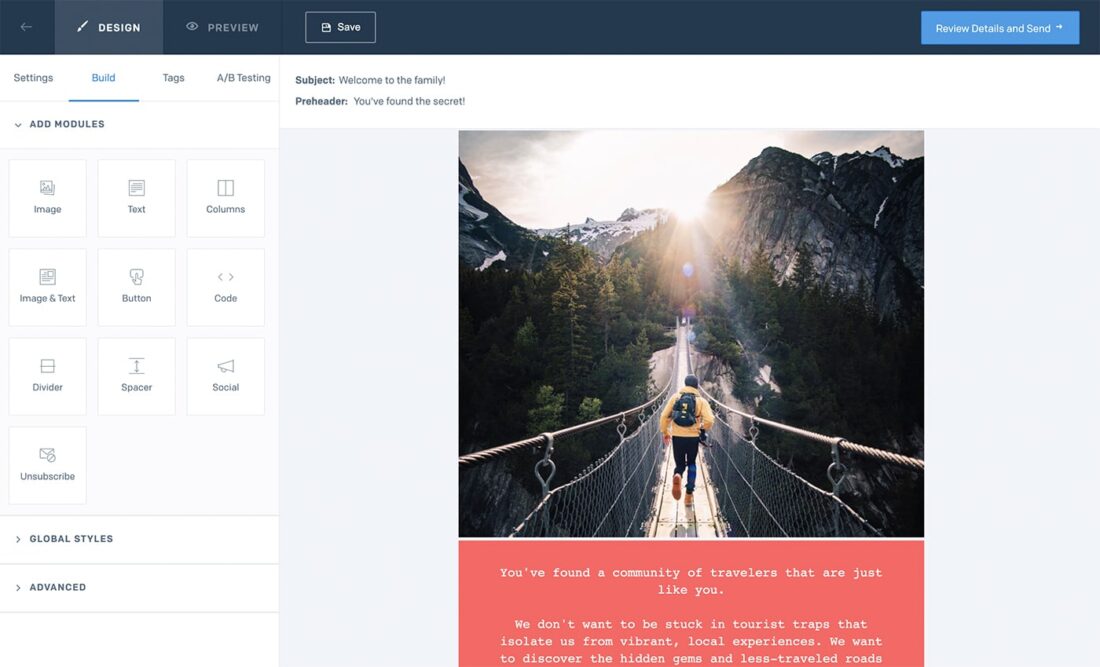1100x667 pixels.
Task: Save the email design
Action: pos(340,27)
